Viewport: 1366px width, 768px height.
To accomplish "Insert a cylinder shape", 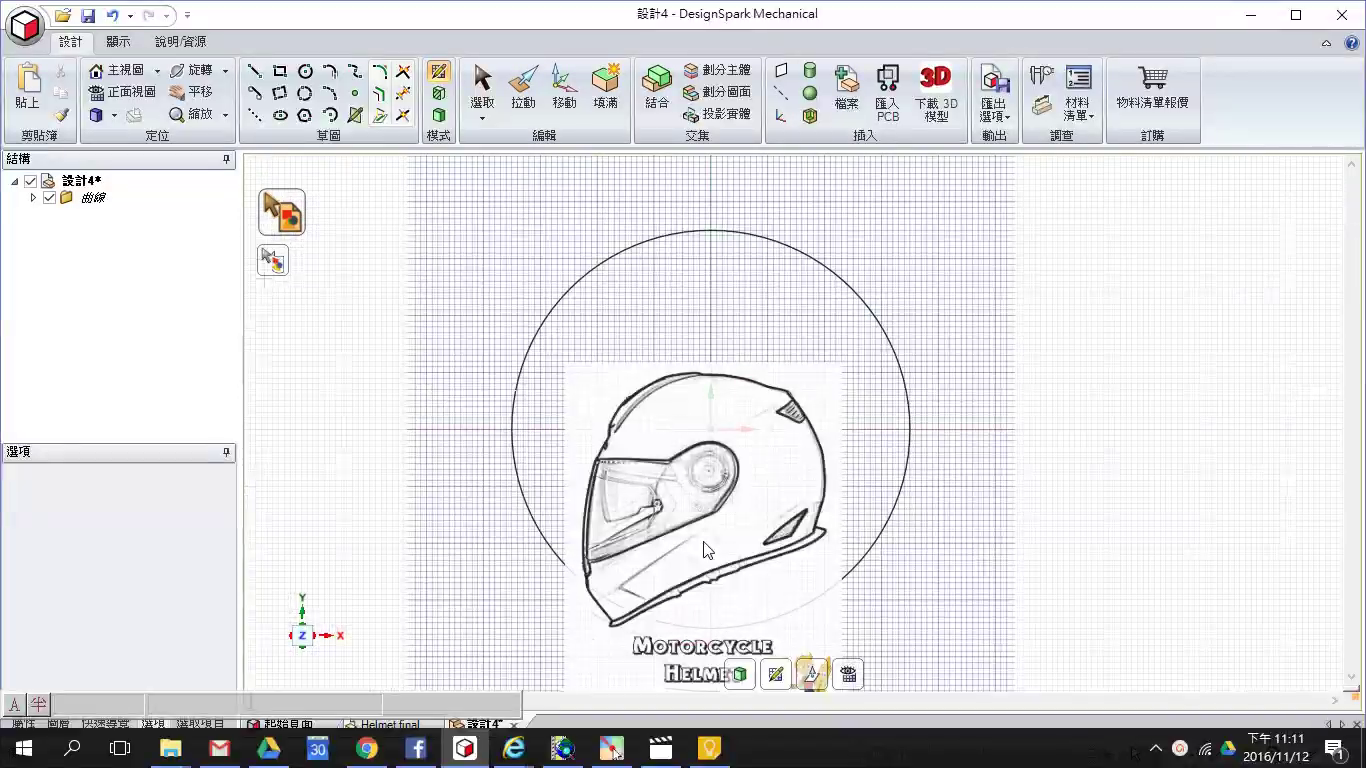I will pyautogui.click(x=810, y=71).
